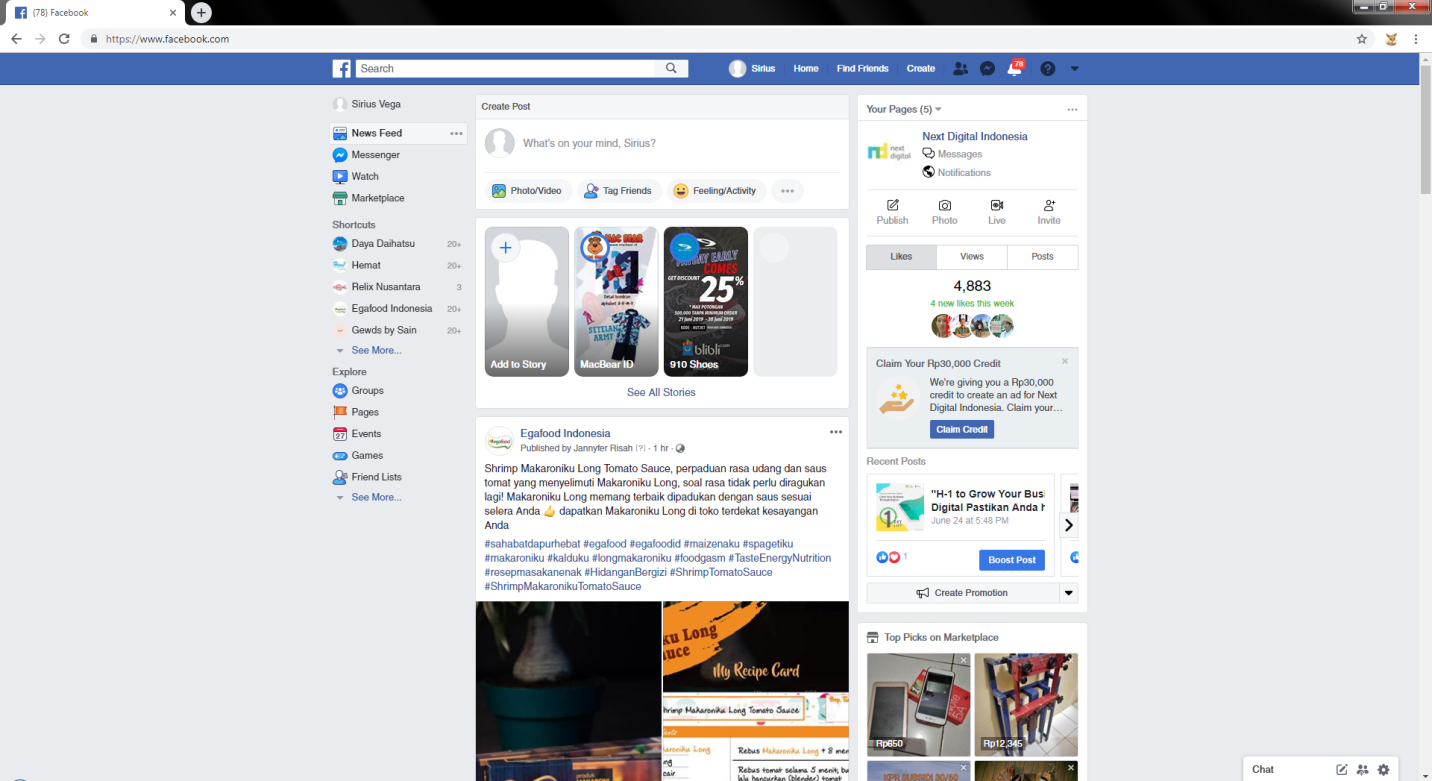This screenshot has height=781, width=1432.
Task: Open the Notifications bell with 78 badge
Action: (x=1015, y=68)
